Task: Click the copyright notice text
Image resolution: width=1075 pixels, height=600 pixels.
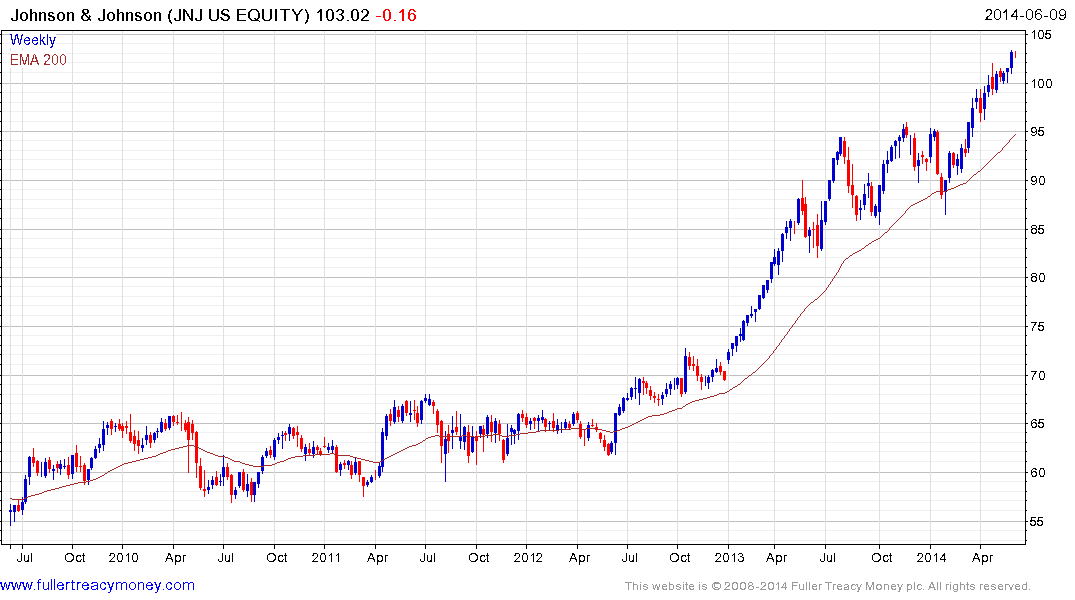Action: pos(828,586)
